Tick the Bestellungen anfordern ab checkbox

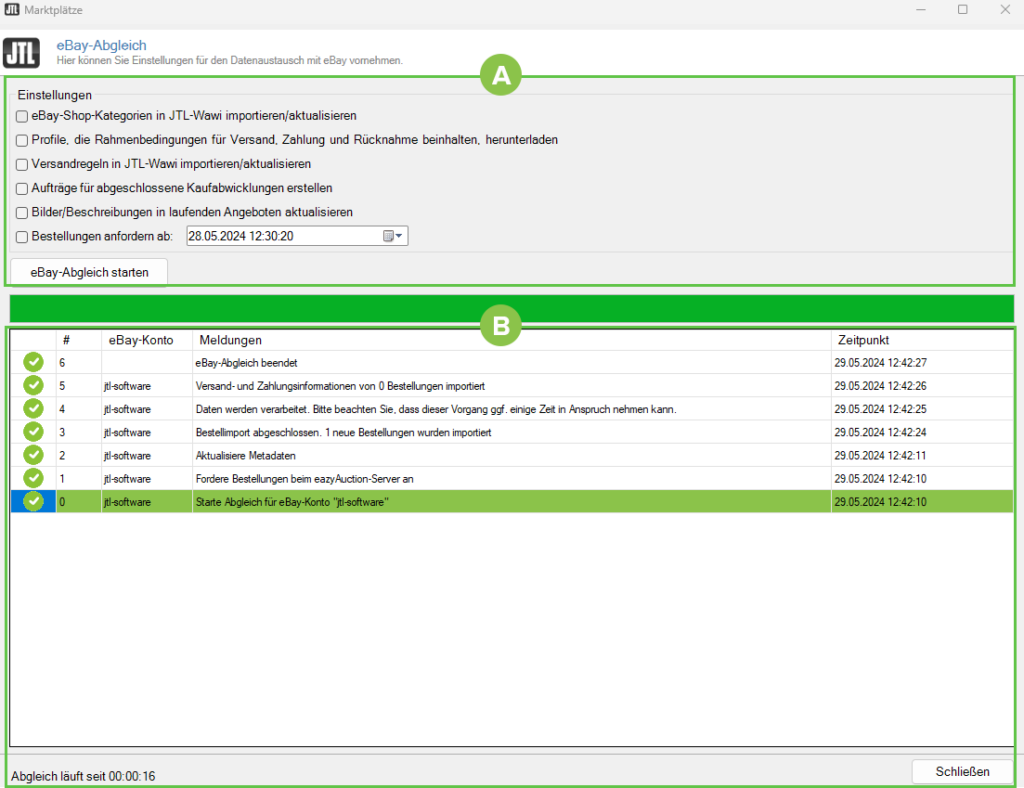(22, 237)
